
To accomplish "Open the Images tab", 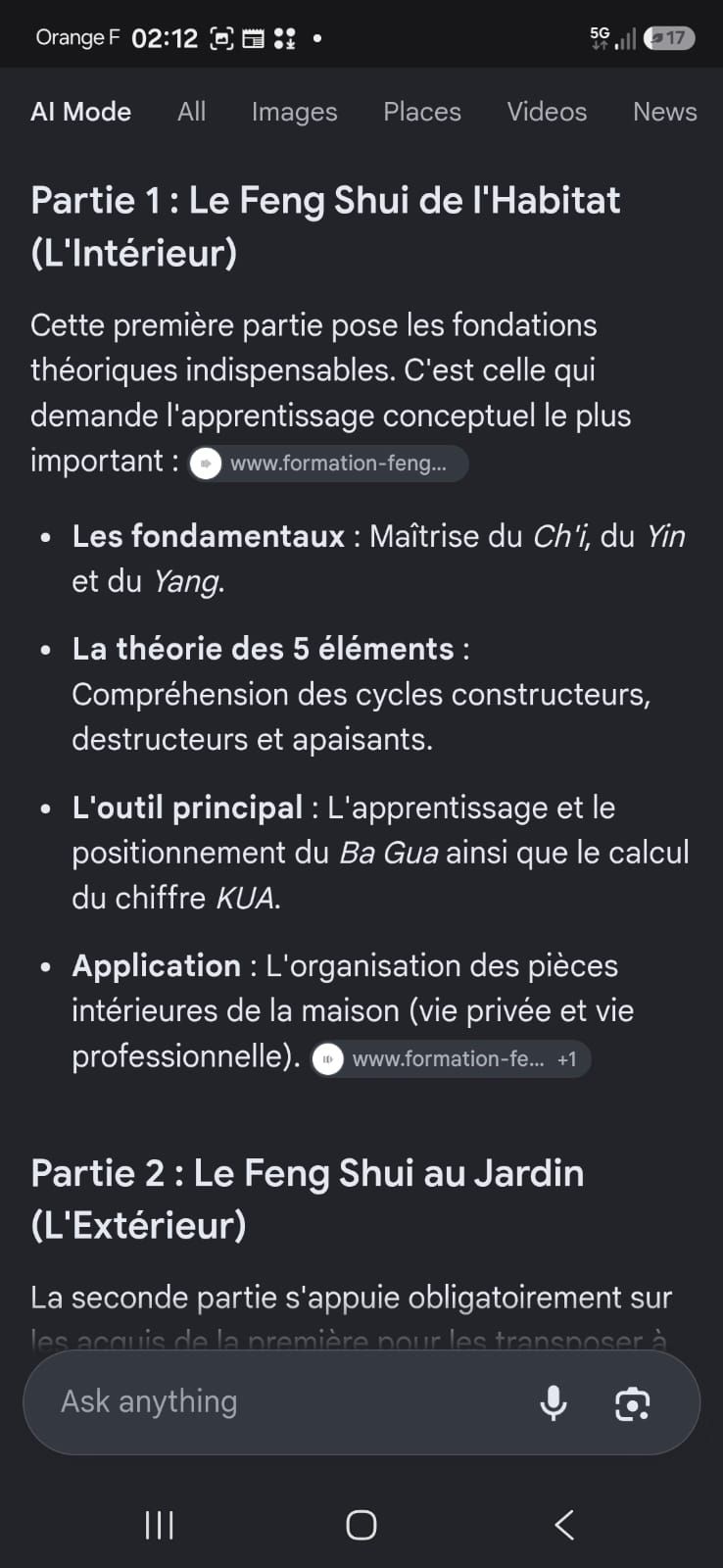I will [294, 112].
